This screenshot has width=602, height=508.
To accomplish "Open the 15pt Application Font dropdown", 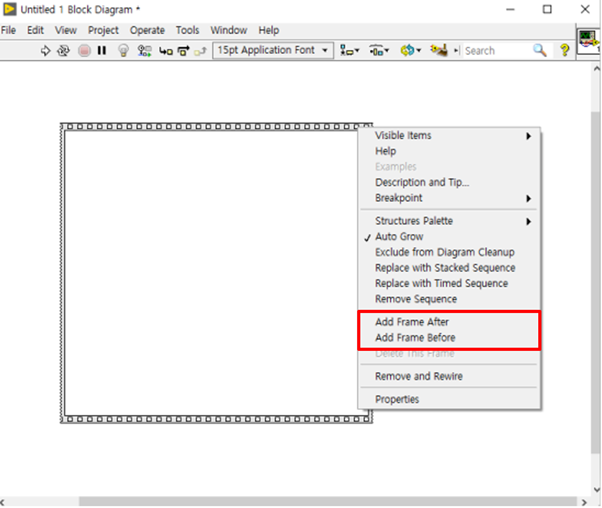I will coord(273,50).
